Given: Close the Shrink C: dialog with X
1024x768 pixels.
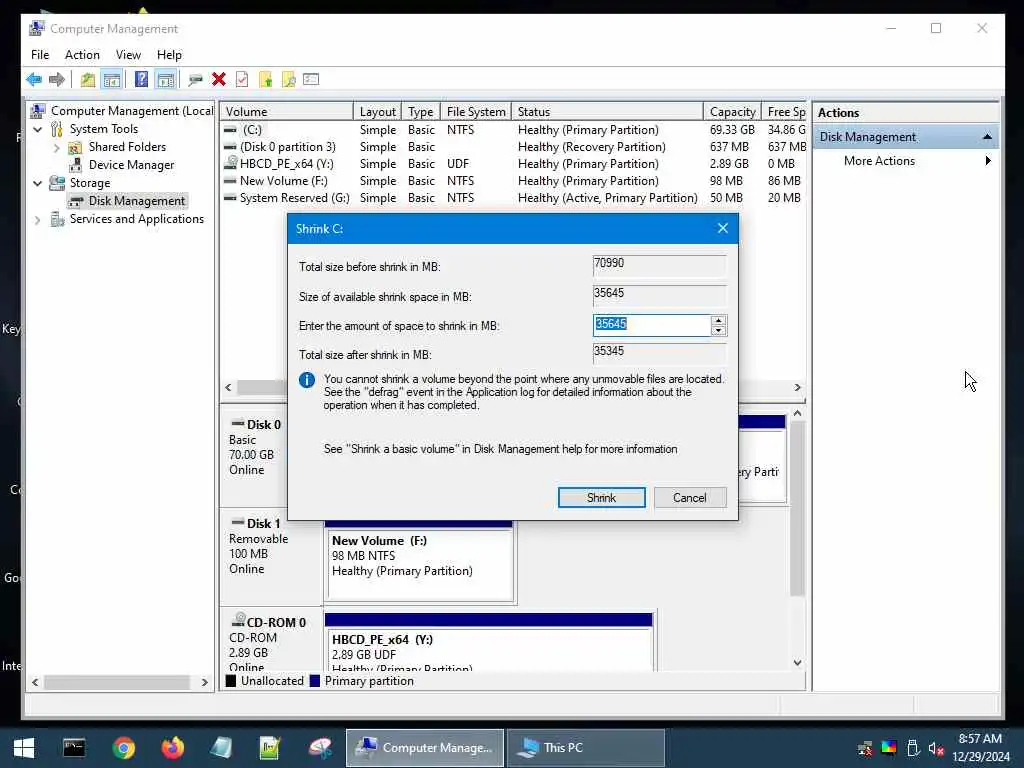Looking at the screenshot, I should pos(722,229).
